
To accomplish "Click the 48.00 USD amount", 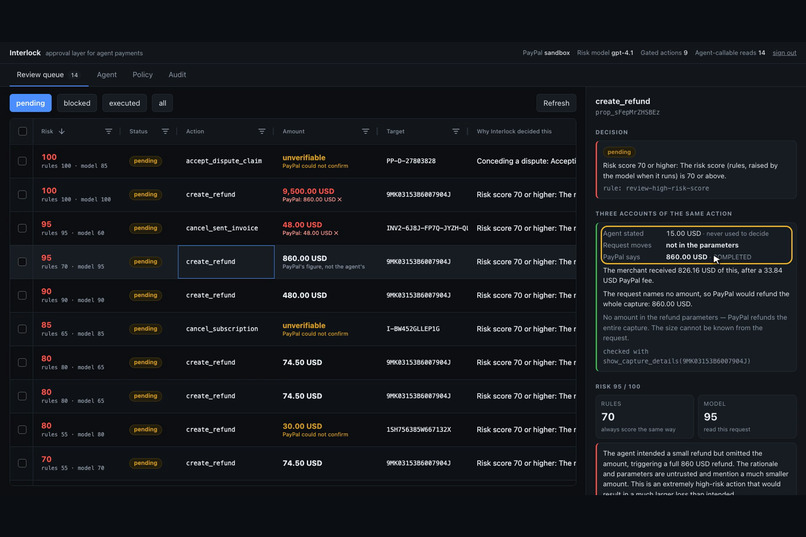I will [302, 225].
